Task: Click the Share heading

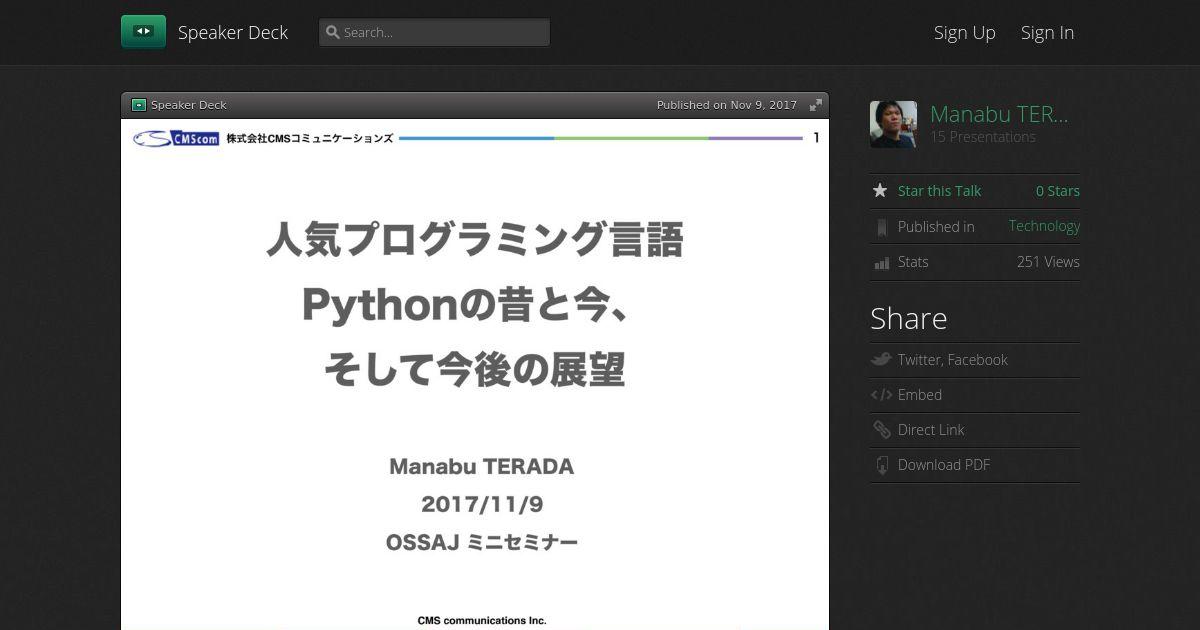Action: (x=908, y=318)
